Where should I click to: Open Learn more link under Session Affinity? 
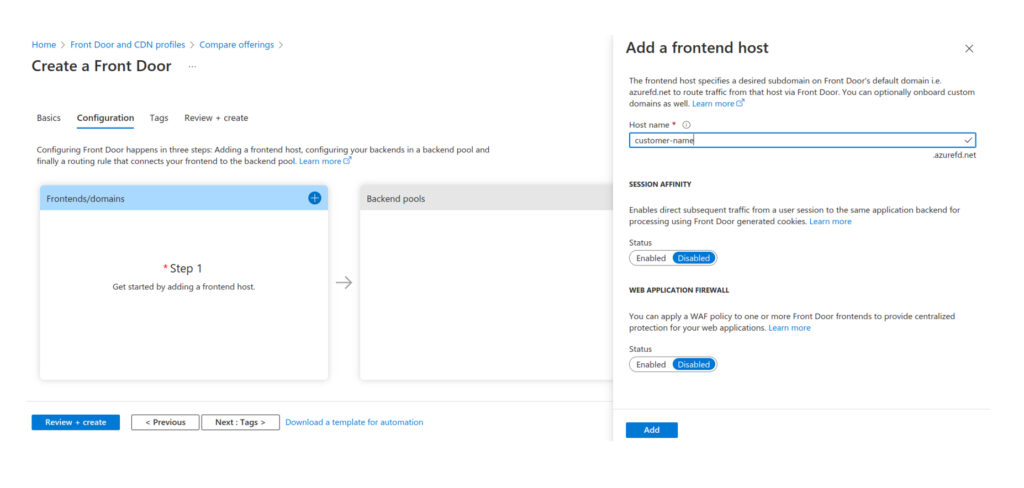(830, 222)
